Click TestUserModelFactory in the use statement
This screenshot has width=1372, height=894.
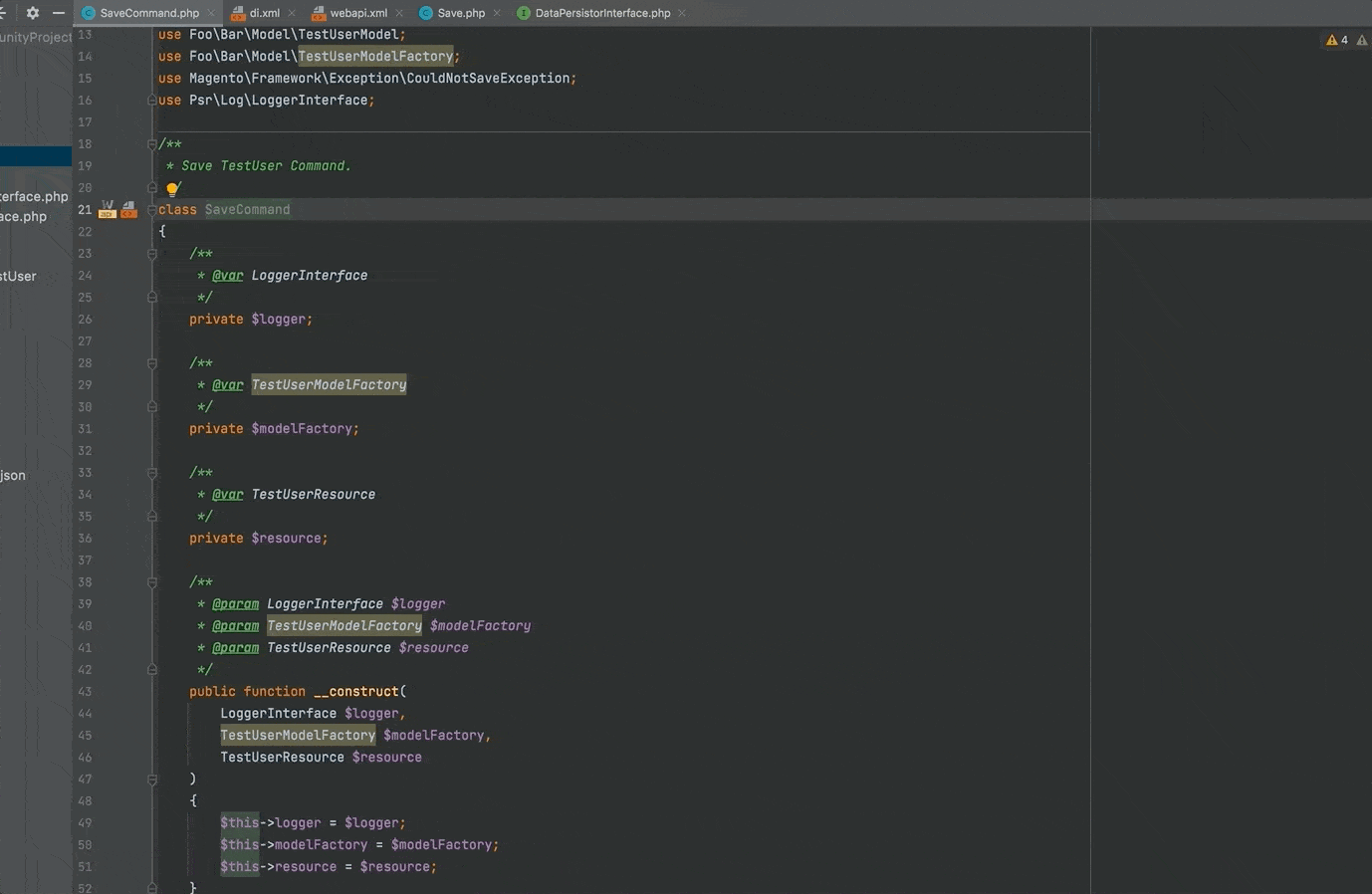click(x=375, y=57)
